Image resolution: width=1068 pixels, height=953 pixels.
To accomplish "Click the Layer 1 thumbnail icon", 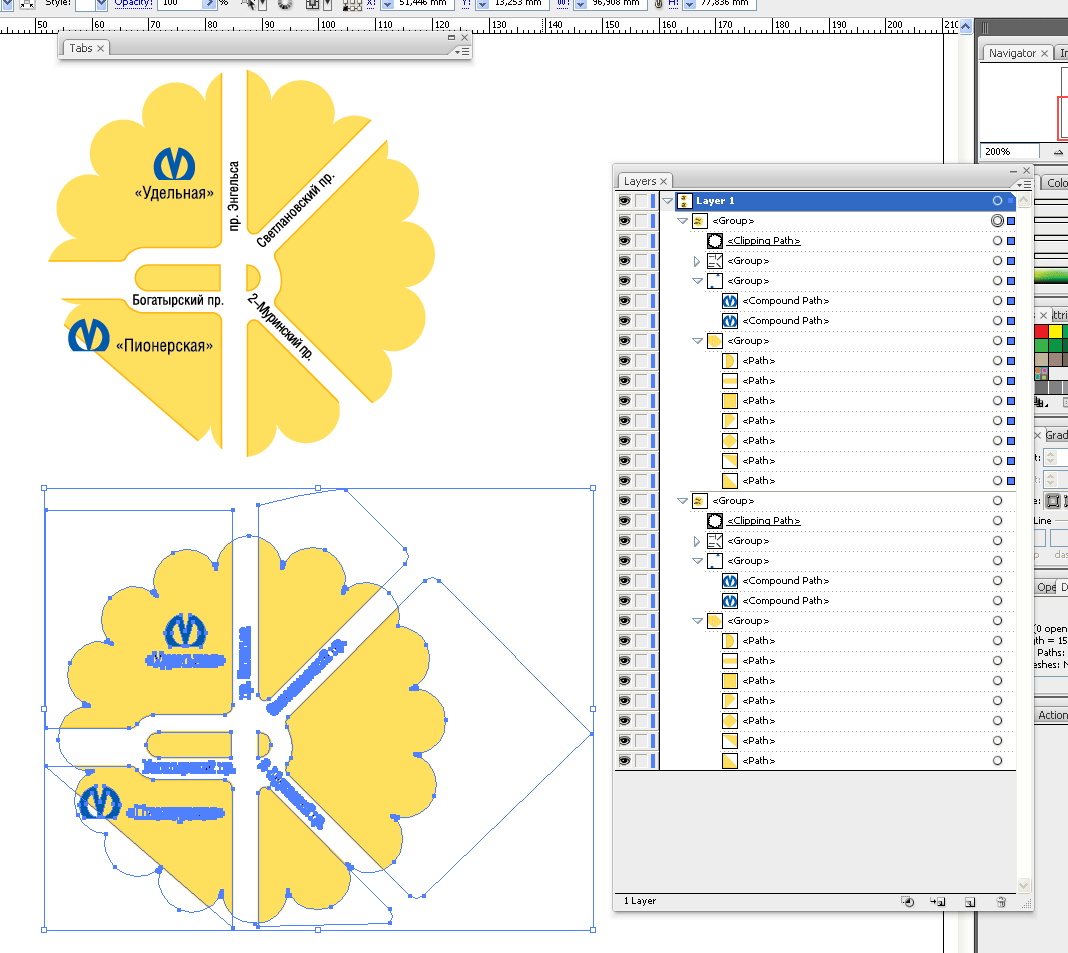I will tap(685, 201).
